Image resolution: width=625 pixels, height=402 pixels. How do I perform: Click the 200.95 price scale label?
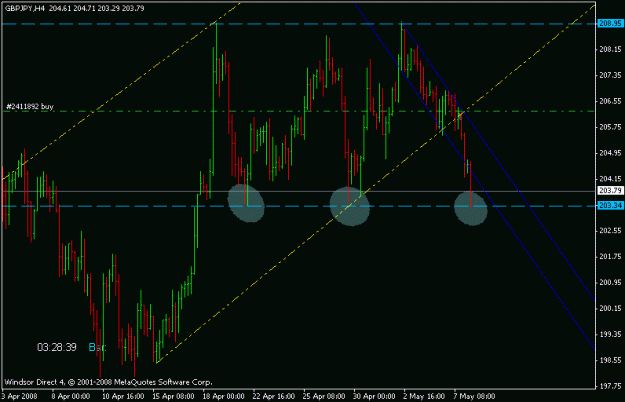coord(610,282)
